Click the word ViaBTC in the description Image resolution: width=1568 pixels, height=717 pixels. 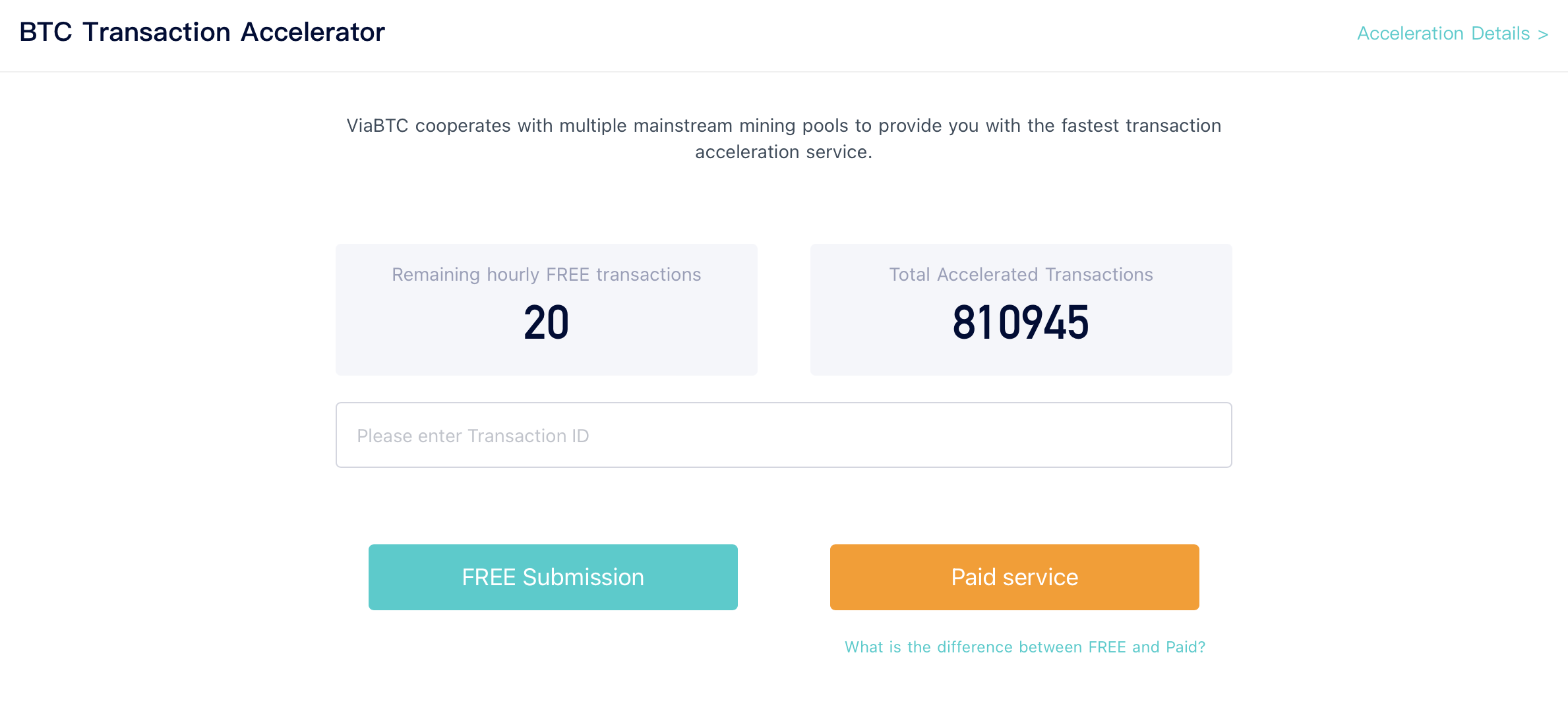(x=377, y=126)
